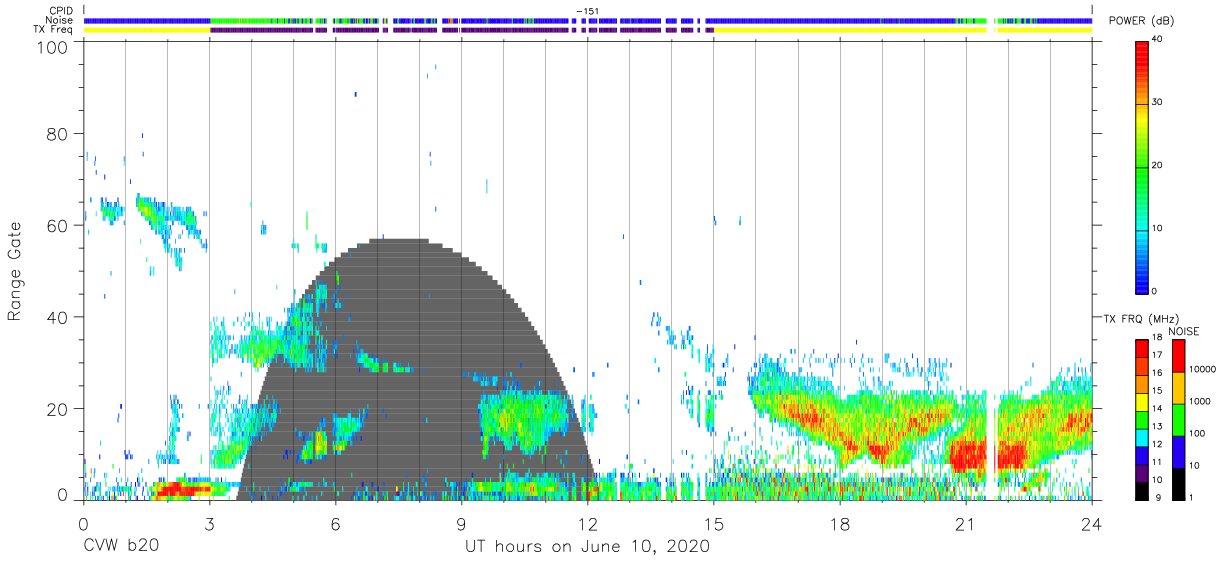Image resolution: width=1228 pixels, height=567 pixels.
Task: Click the noise color strip at top
Action: tap(588, 20)
